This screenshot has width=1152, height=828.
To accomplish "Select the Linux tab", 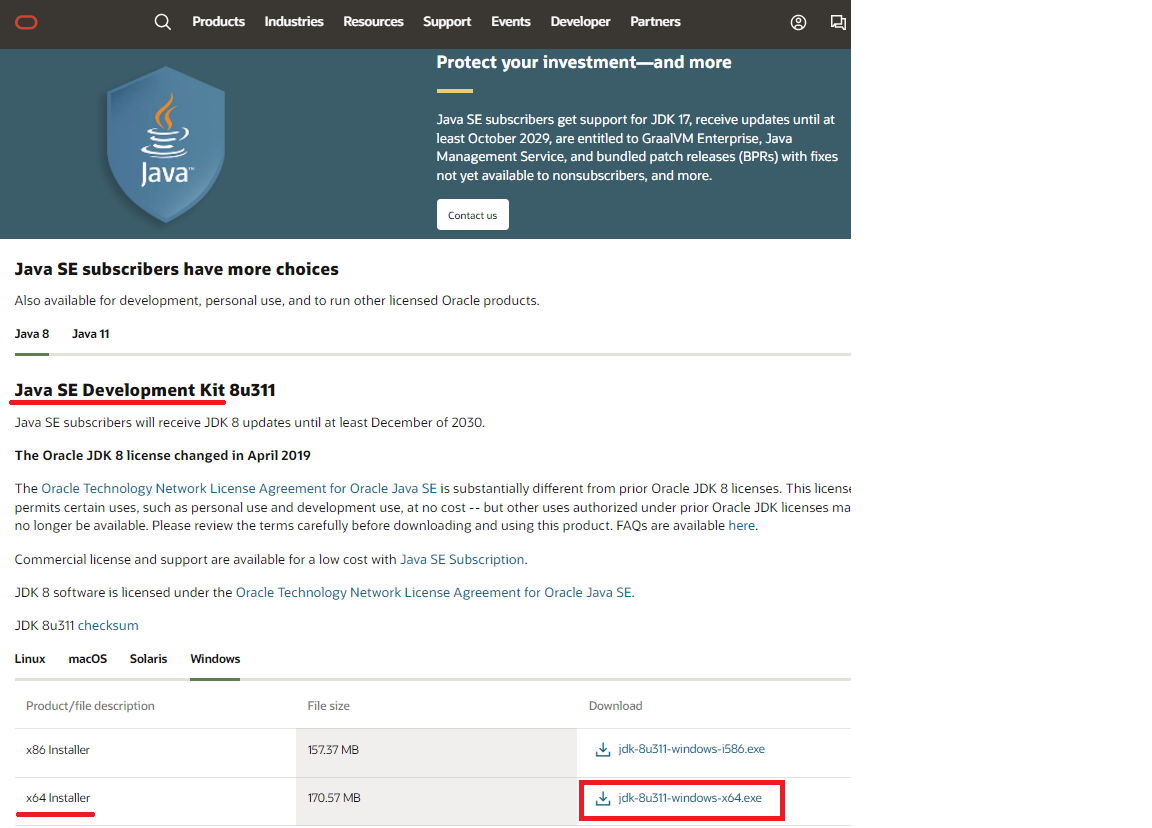I will point(30,659).
